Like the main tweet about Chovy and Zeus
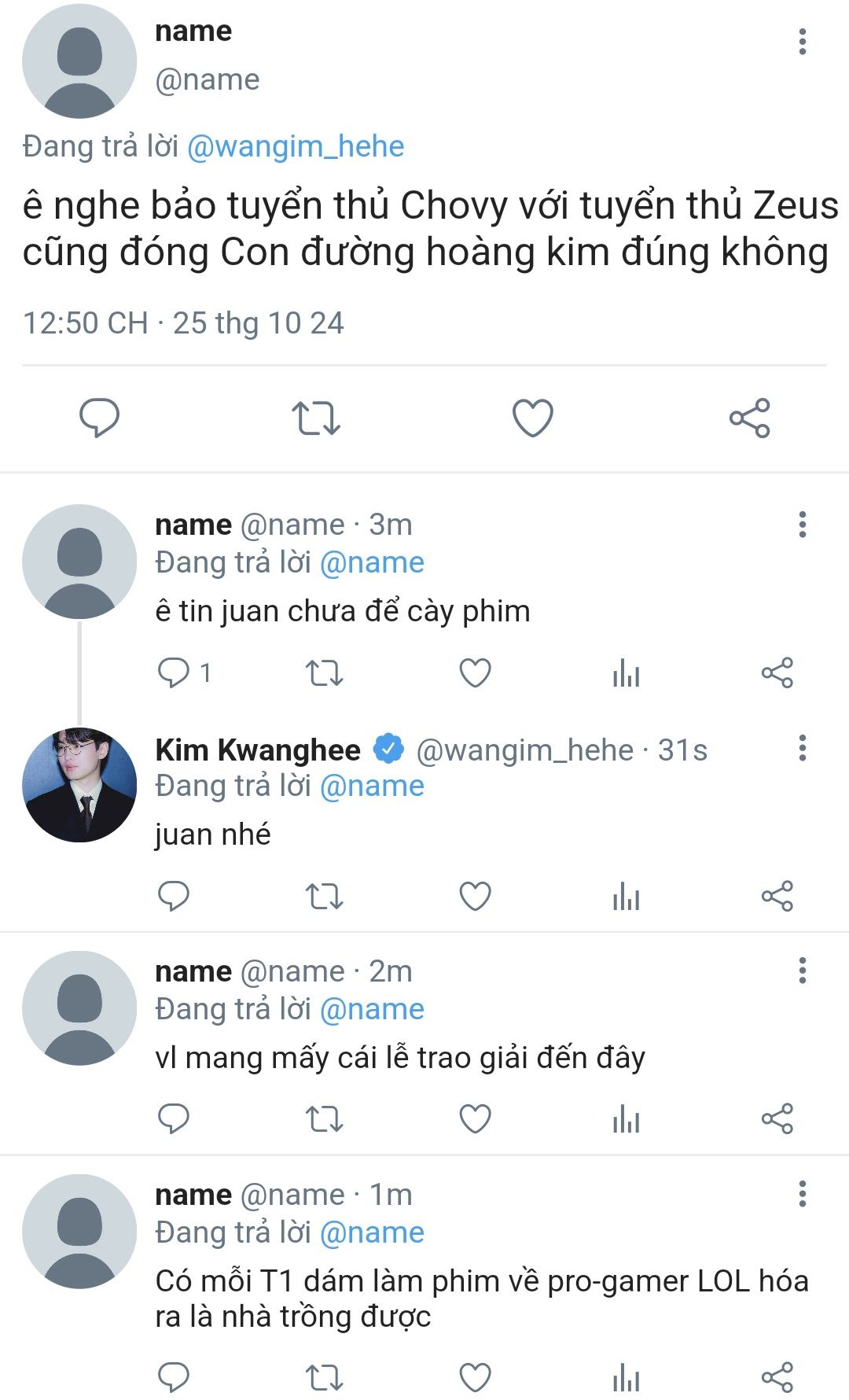 (x=532, y=418)
